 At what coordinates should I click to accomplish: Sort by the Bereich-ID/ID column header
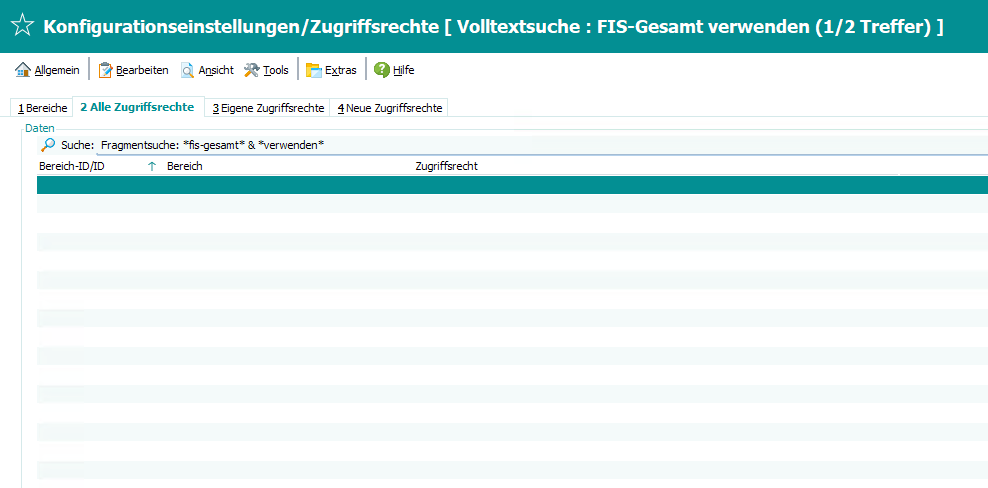pos(72,166)
